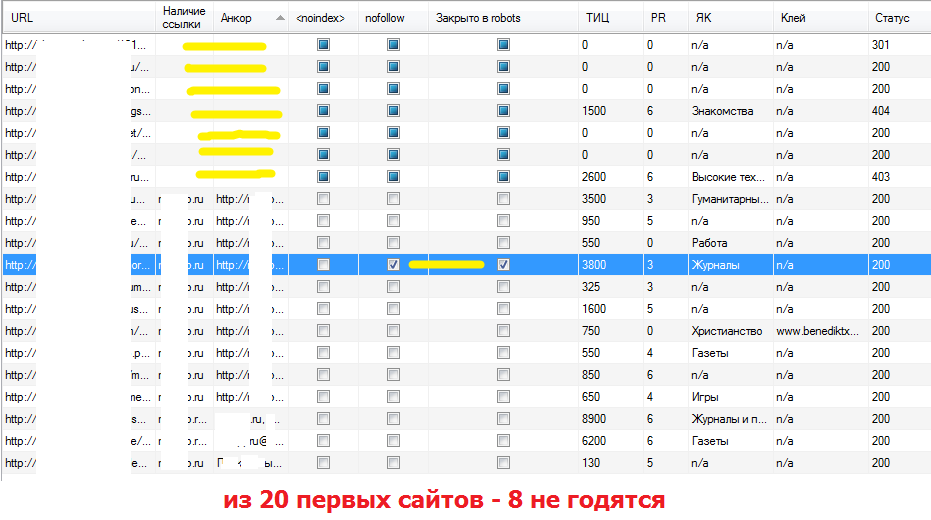The height and width of the screenshot is (520, 931).
Task: Select the Работа category cell
Action: [x=710, y=243]
